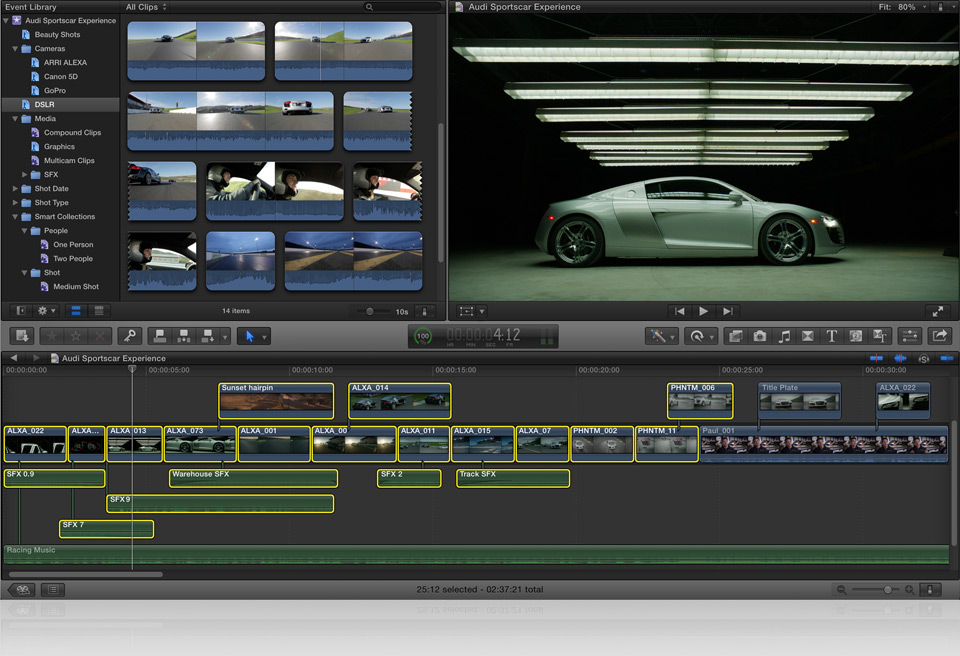The width and height of the screenshot is (960, 656).
Task: Toggle audio skimming in the timeline
Action: click(x=900, y=358)
